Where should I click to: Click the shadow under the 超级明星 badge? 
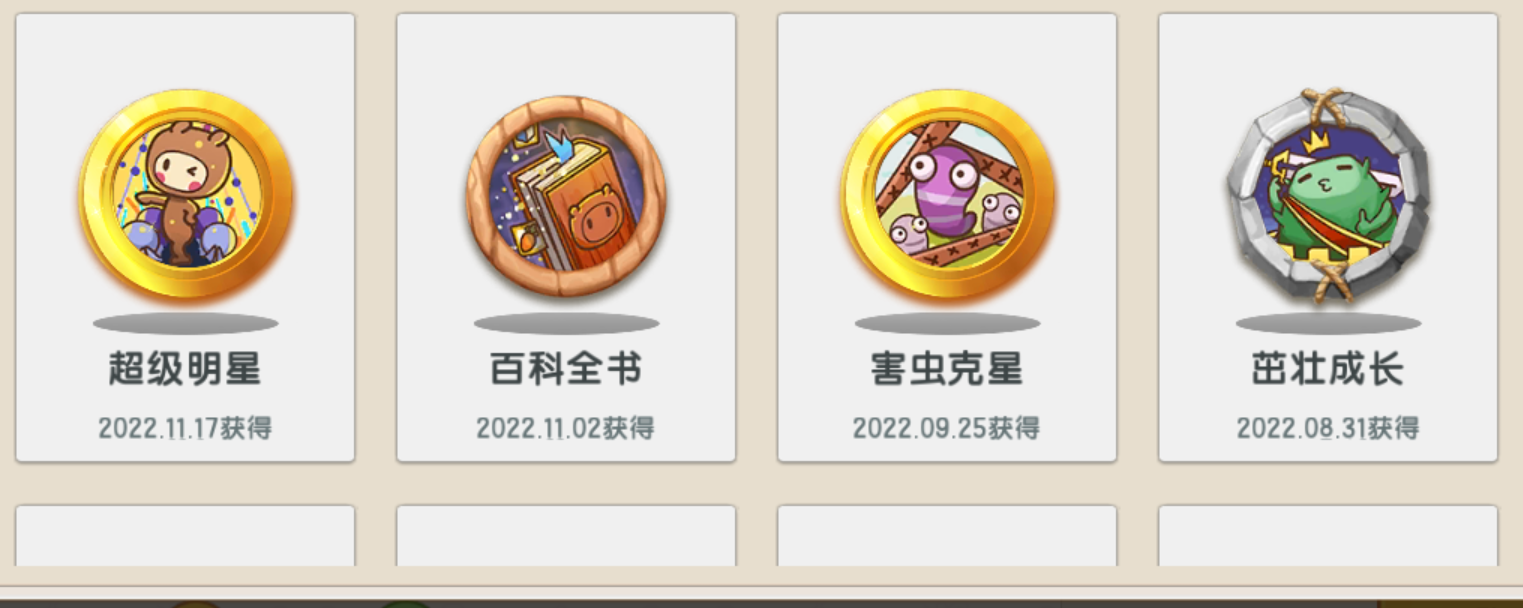[x=185, y=323]
